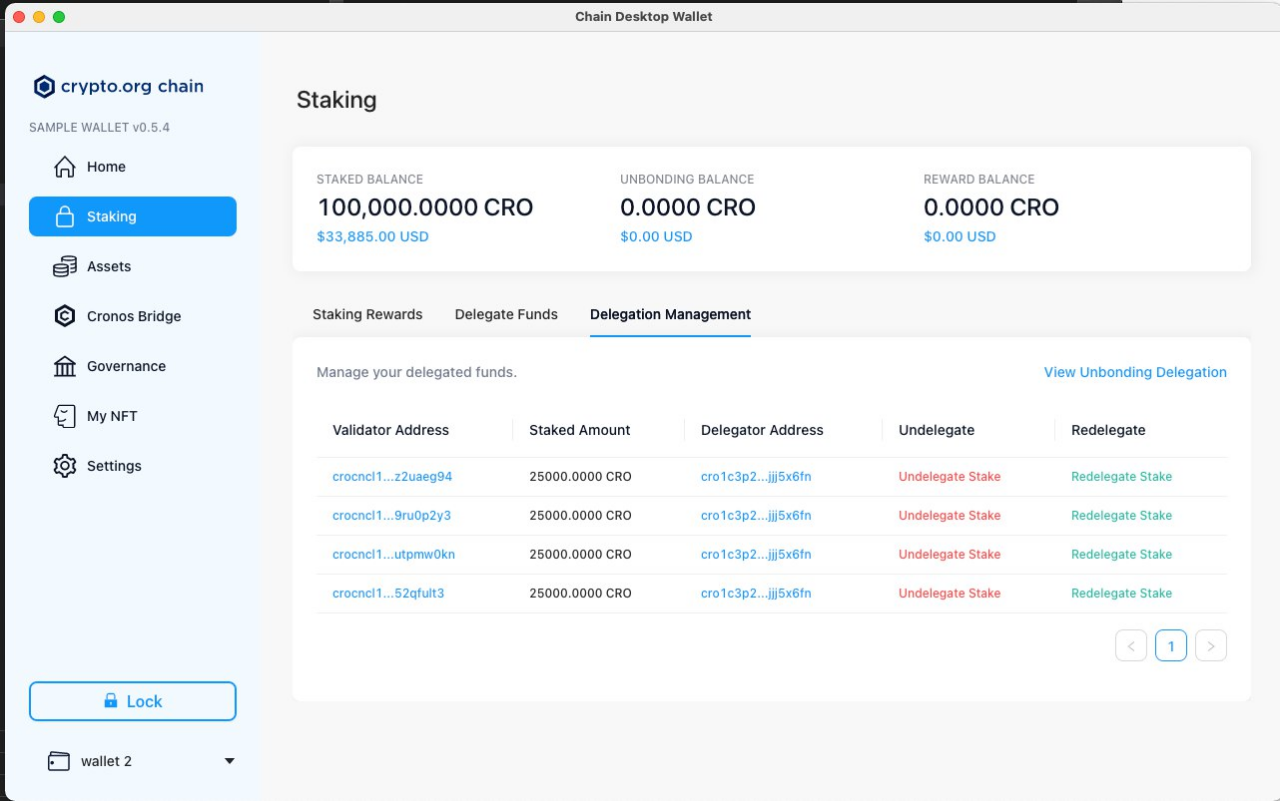This screenshot has height=801, width=1280.
Task: Redelegate Stake for validator crocncl1...z2uaeg94
Action: pyautogui.click(x=1121, y=477)
